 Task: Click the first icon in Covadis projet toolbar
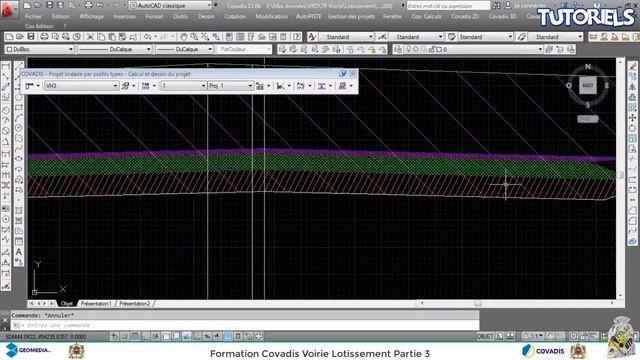[29, 86]
